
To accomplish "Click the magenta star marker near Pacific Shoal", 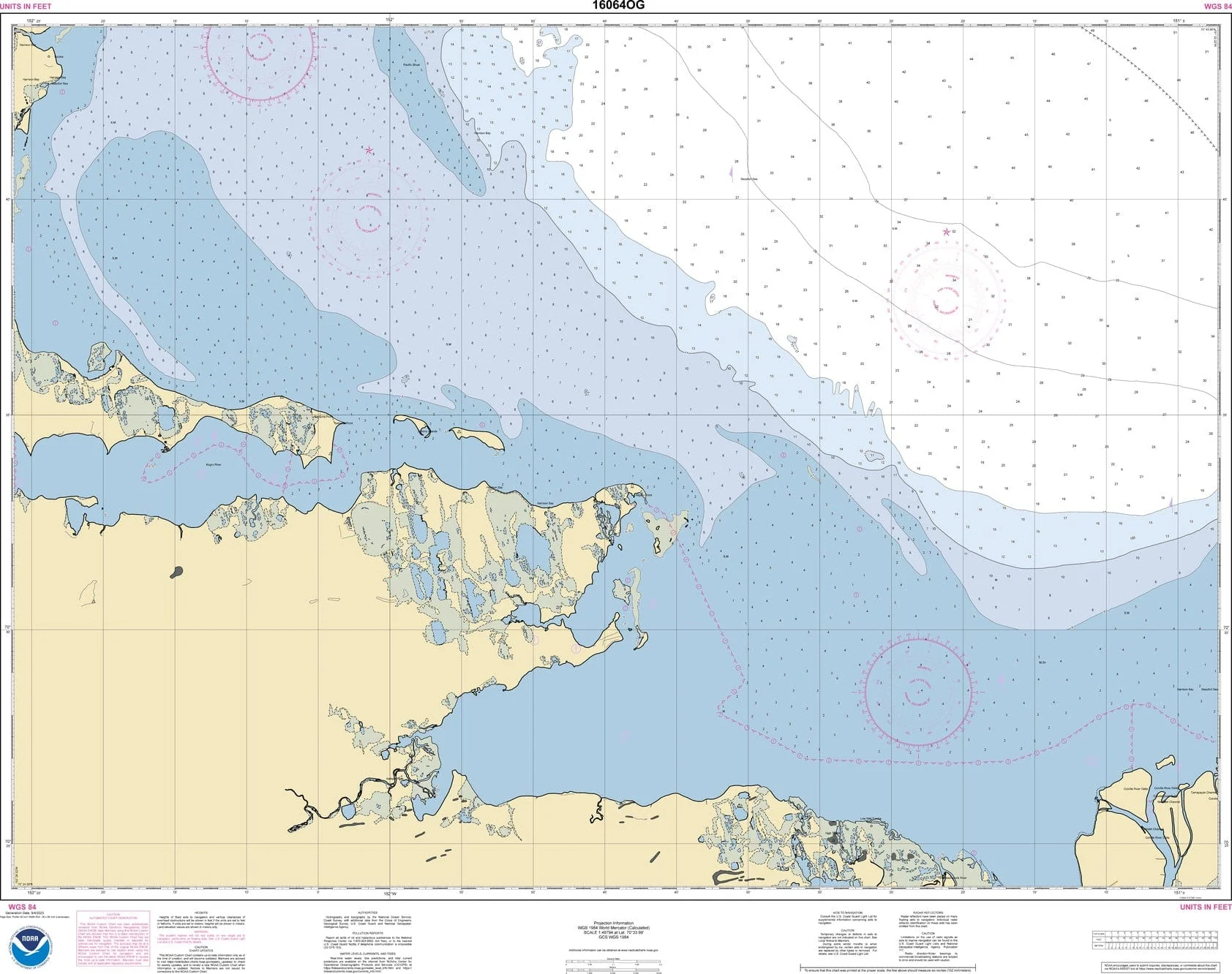I will tap(369, 151).
